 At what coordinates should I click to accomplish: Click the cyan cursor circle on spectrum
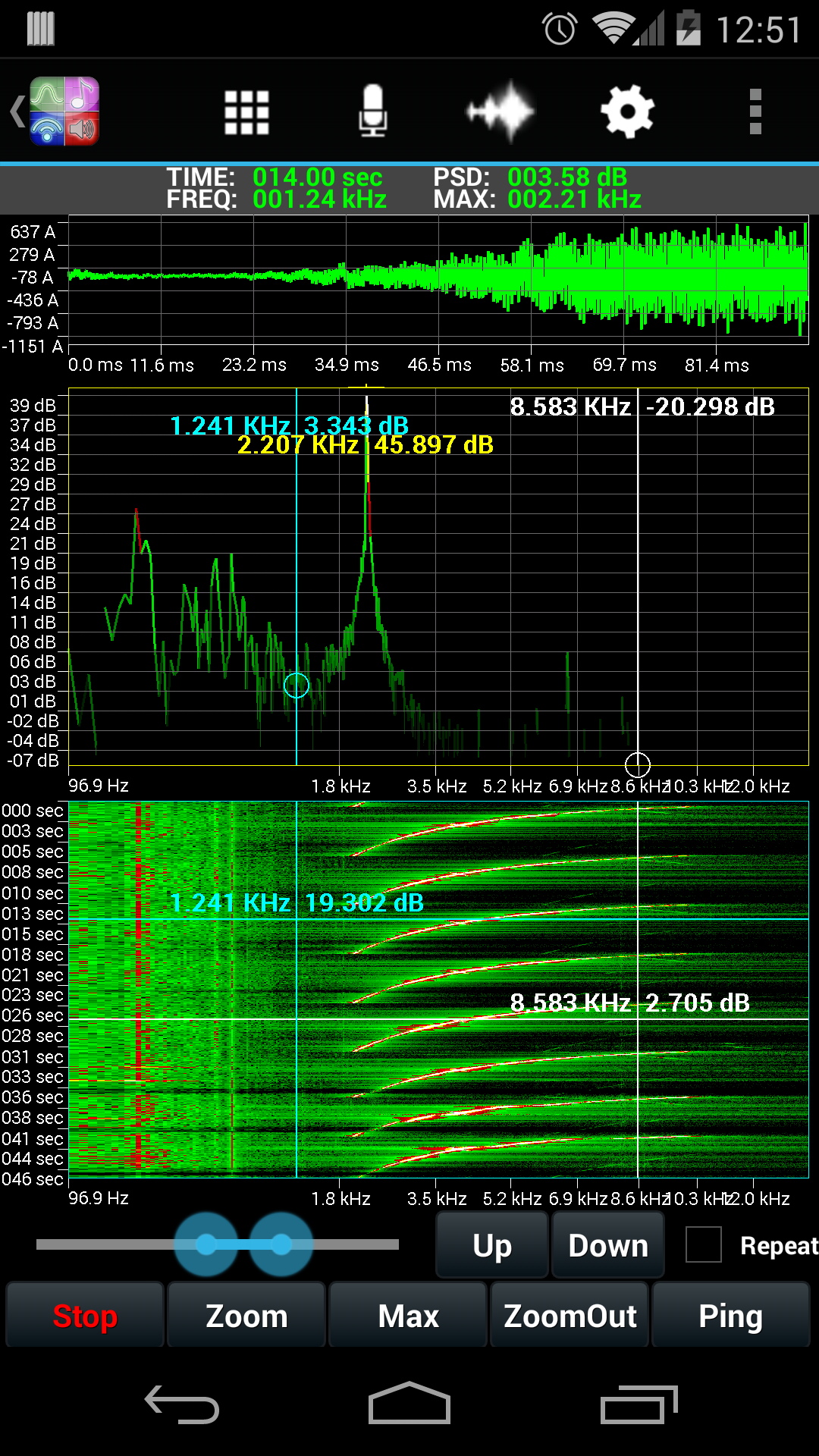[297, 686]
